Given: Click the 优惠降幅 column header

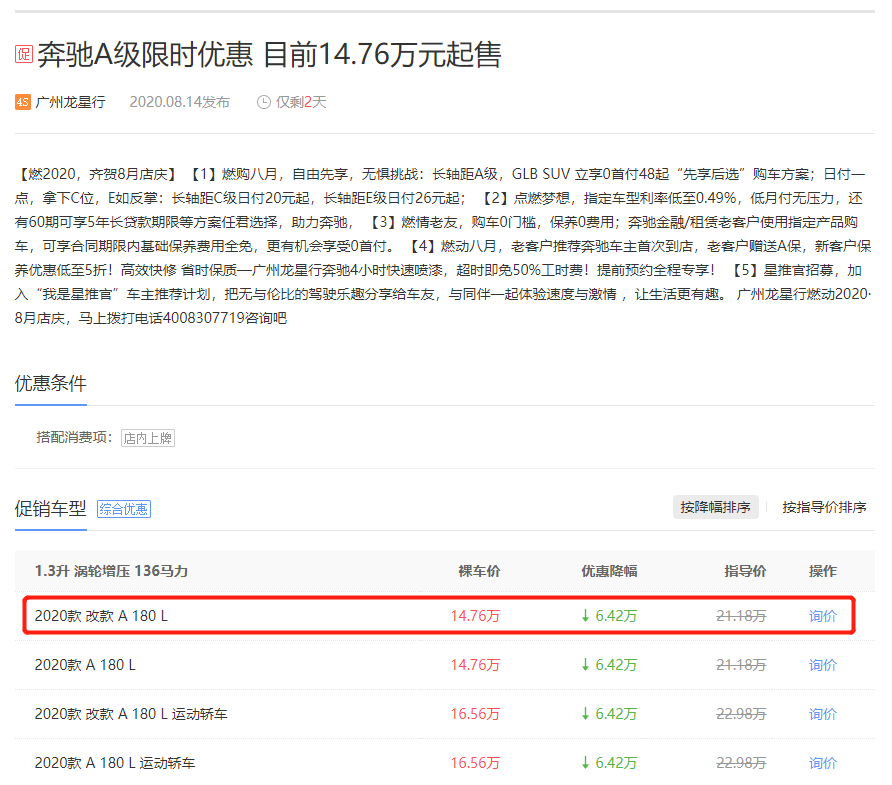Looking at the screenshot, I should tap(609, 571).
